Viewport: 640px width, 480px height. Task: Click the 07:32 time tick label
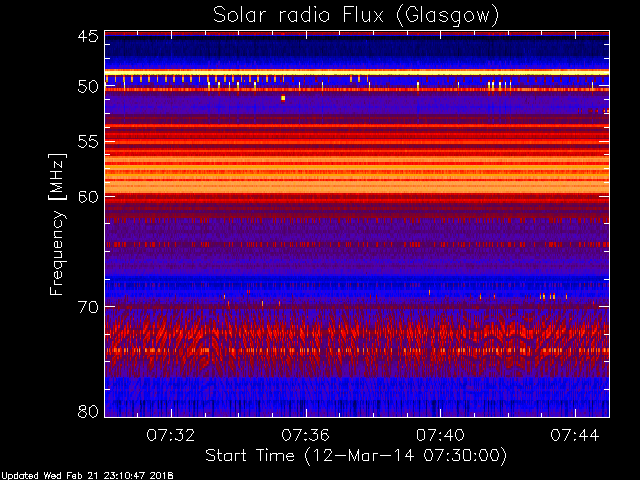[x=171, y=435]
